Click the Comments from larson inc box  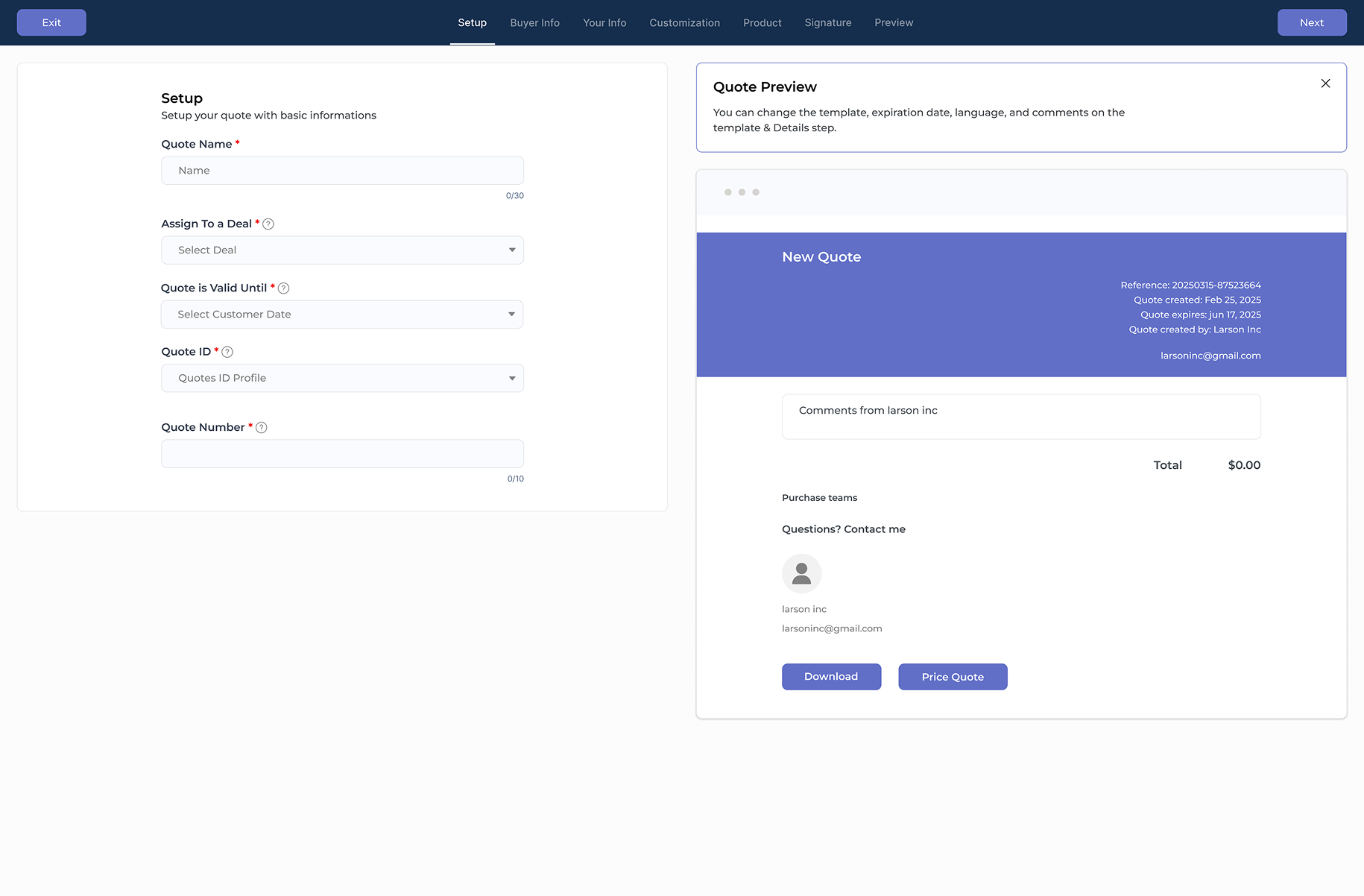(1020, 417)
